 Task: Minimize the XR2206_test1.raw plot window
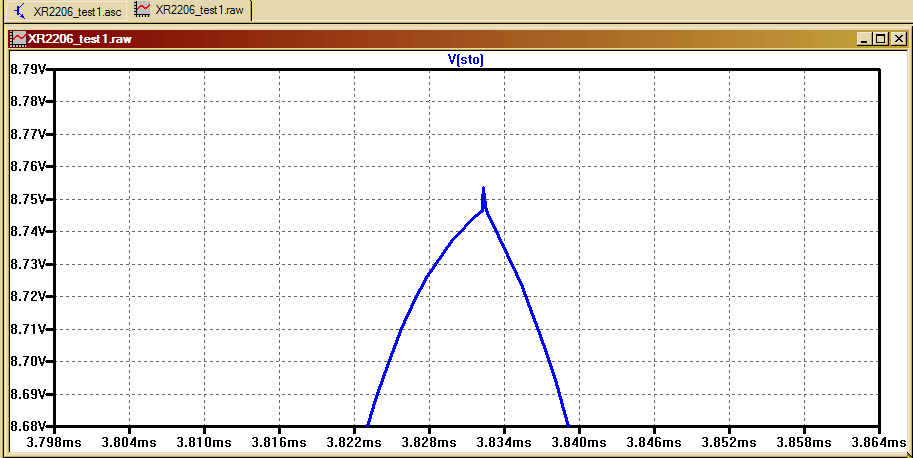click(x=864, y=39)
